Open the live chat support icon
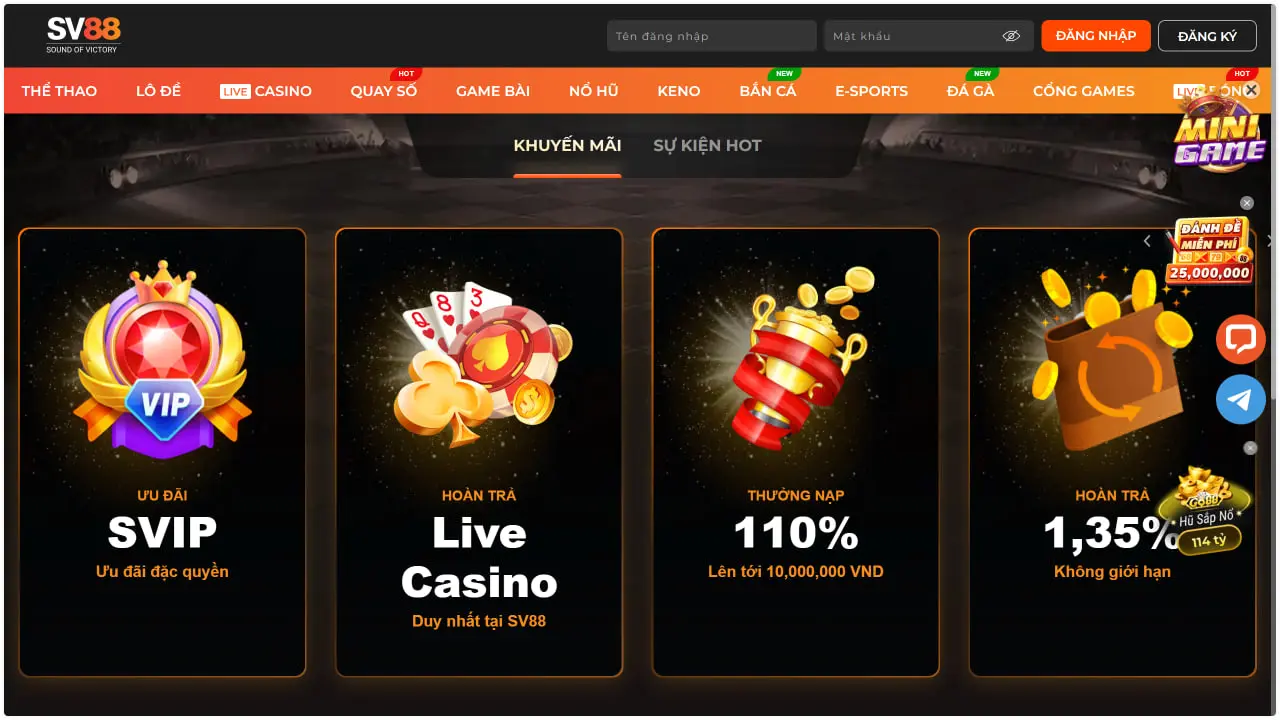1280x720 pixels. pos(1241,339)
